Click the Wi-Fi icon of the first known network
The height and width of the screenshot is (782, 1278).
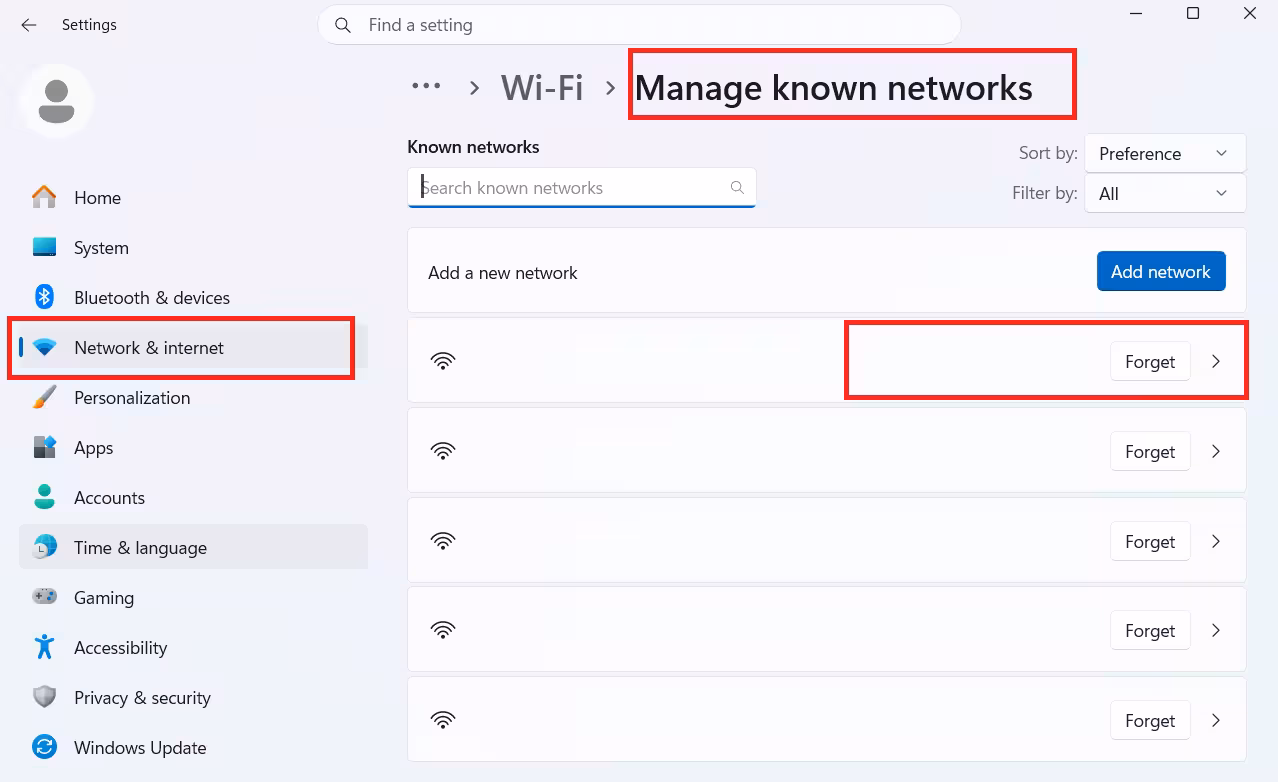[443, 361]
